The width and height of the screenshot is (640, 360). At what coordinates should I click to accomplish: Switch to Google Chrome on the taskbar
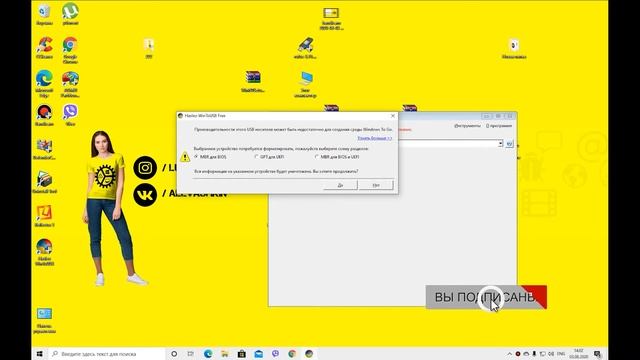tap(292, 353)
